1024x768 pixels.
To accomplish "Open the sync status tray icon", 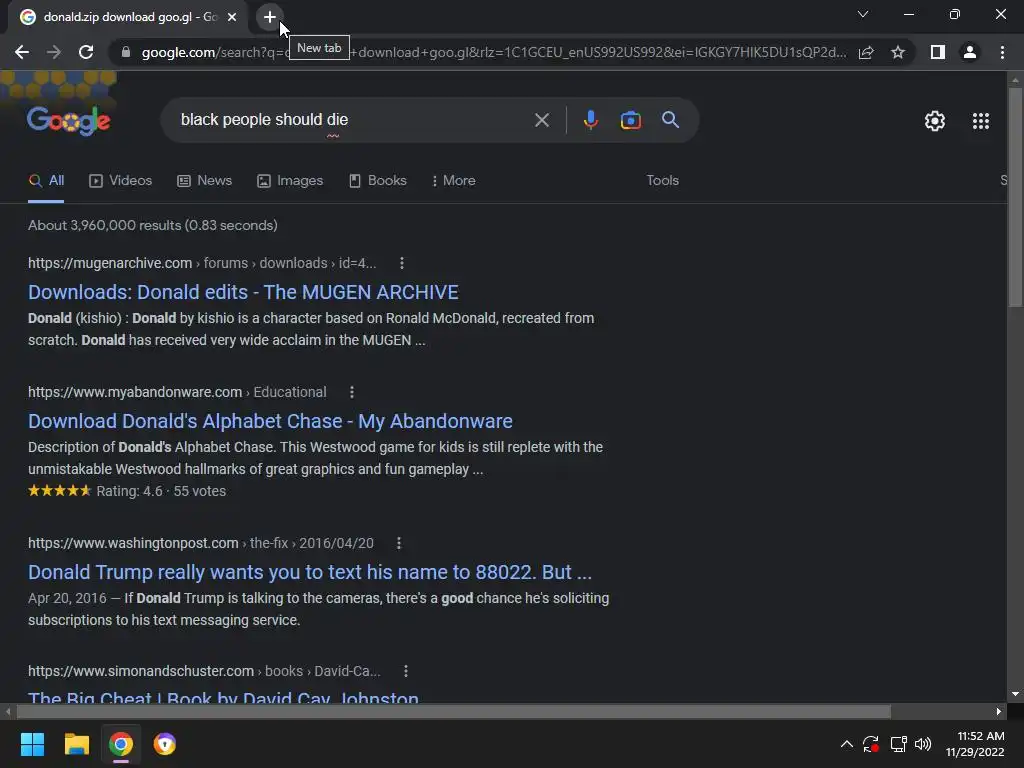I will click(871, 744).
